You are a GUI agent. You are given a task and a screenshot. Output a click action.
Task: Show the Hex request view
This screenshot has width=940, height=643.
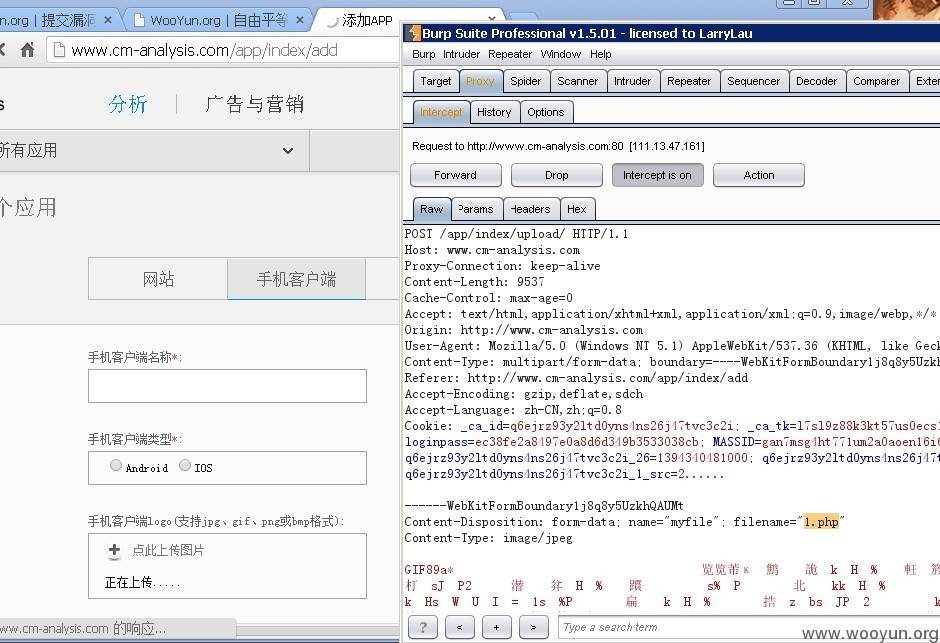pyautogui.click(x=577, y=209)
